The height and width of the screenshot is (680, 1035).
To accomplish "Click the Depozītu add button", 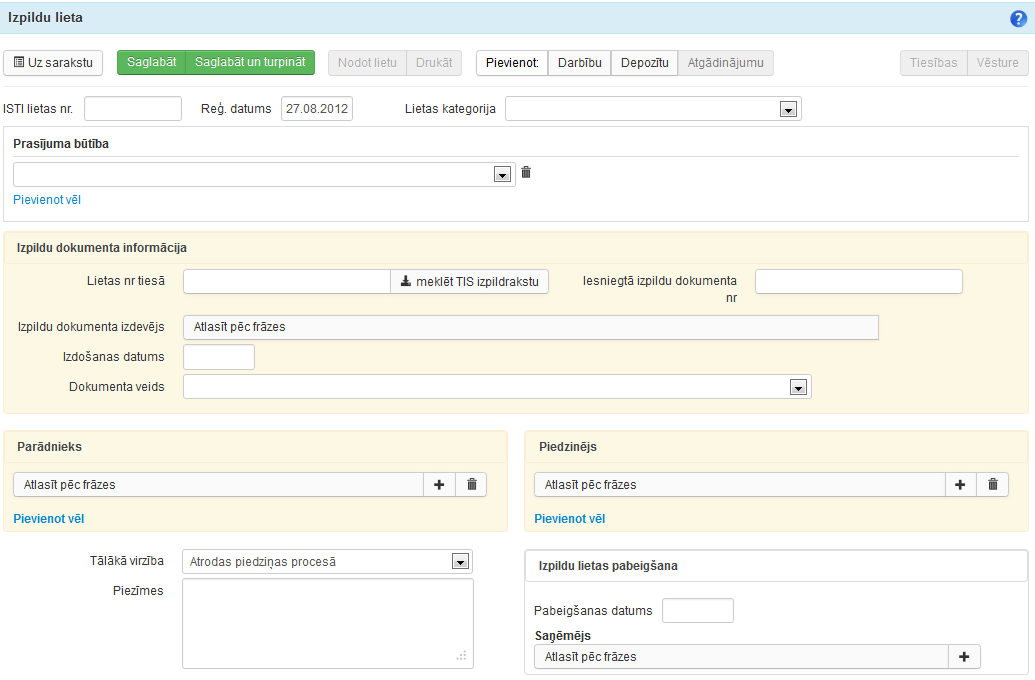I will (644, 63).
